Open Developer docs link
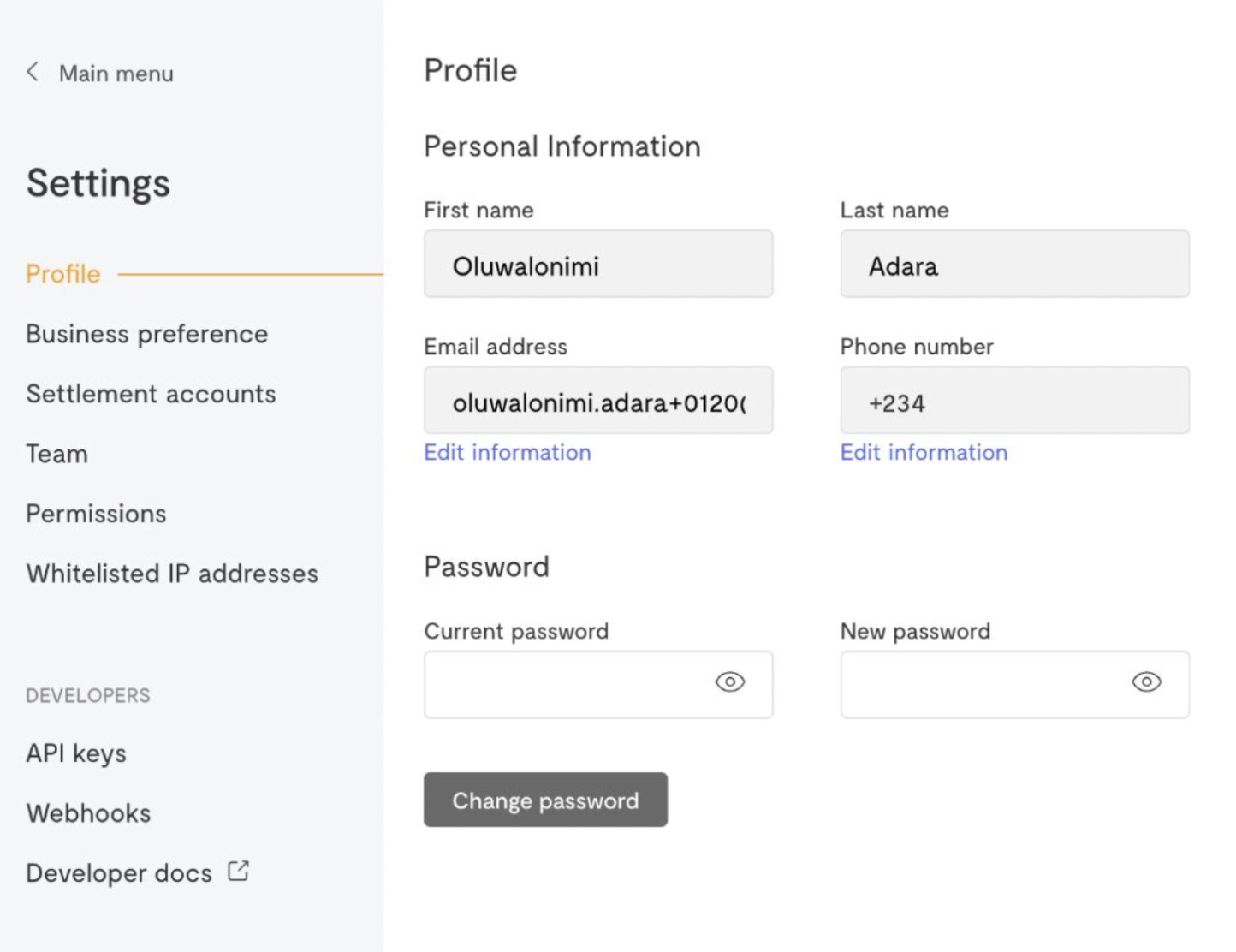This screenshot has width=1236, height=952. pyautogui.click(x=119, y=873)
